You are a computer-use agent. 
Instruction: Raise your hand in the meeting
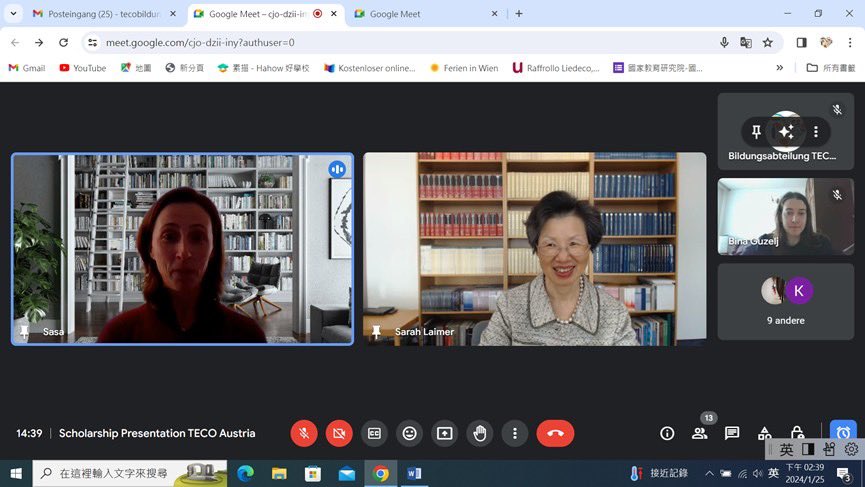[x=479, y=433]
